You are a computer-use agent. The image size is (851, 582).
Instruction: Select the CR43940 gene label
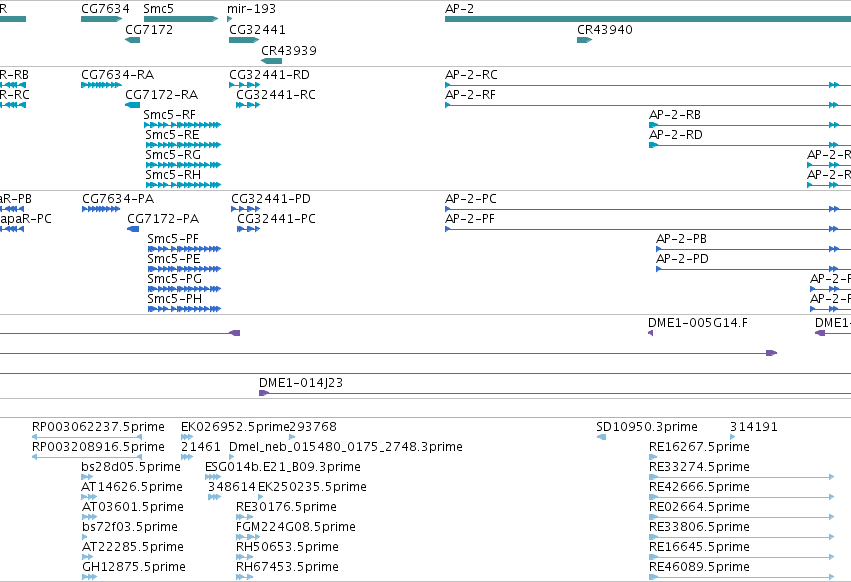click(x=605, y=29)
